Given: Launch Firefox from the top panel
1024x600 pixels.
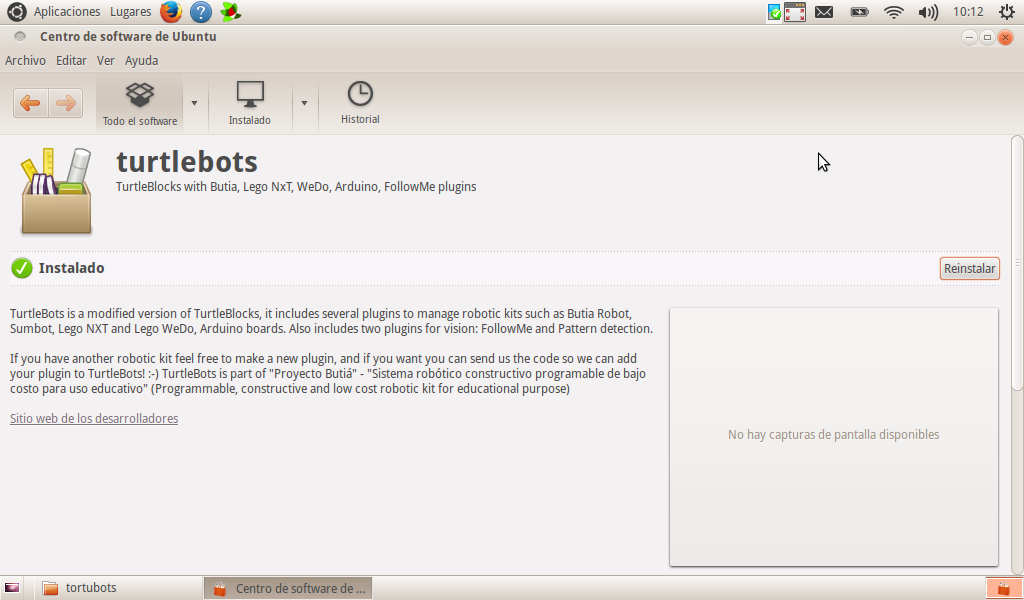Looking at the screenshot, I should coord(171,12).
